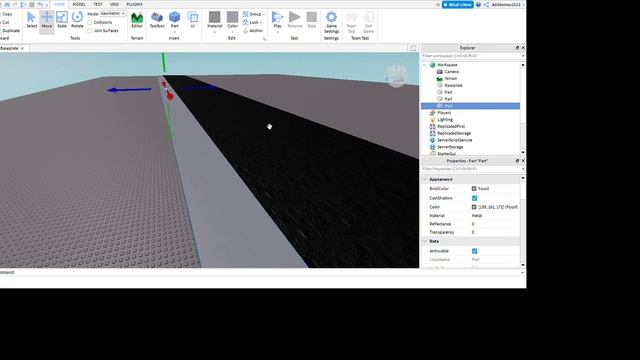This screenshot has height=360, width=640.
Task: Lock the selected part
Action: (252, 22)
